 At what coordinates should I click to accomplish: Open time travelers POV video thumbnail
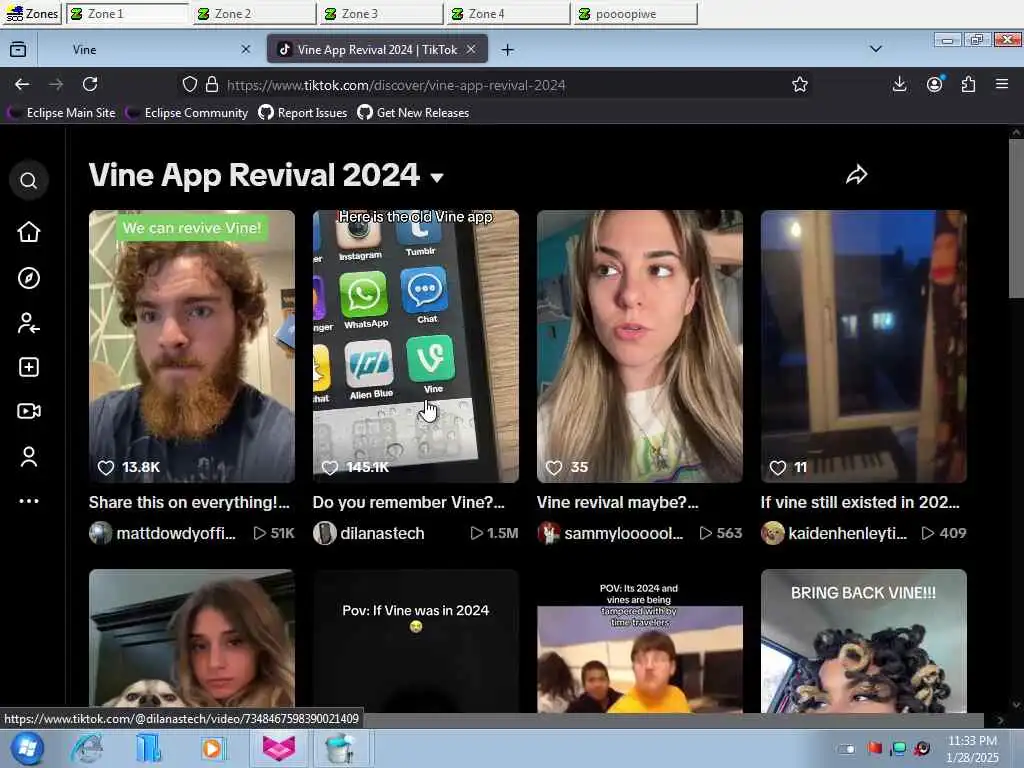(x=639, y=641)
